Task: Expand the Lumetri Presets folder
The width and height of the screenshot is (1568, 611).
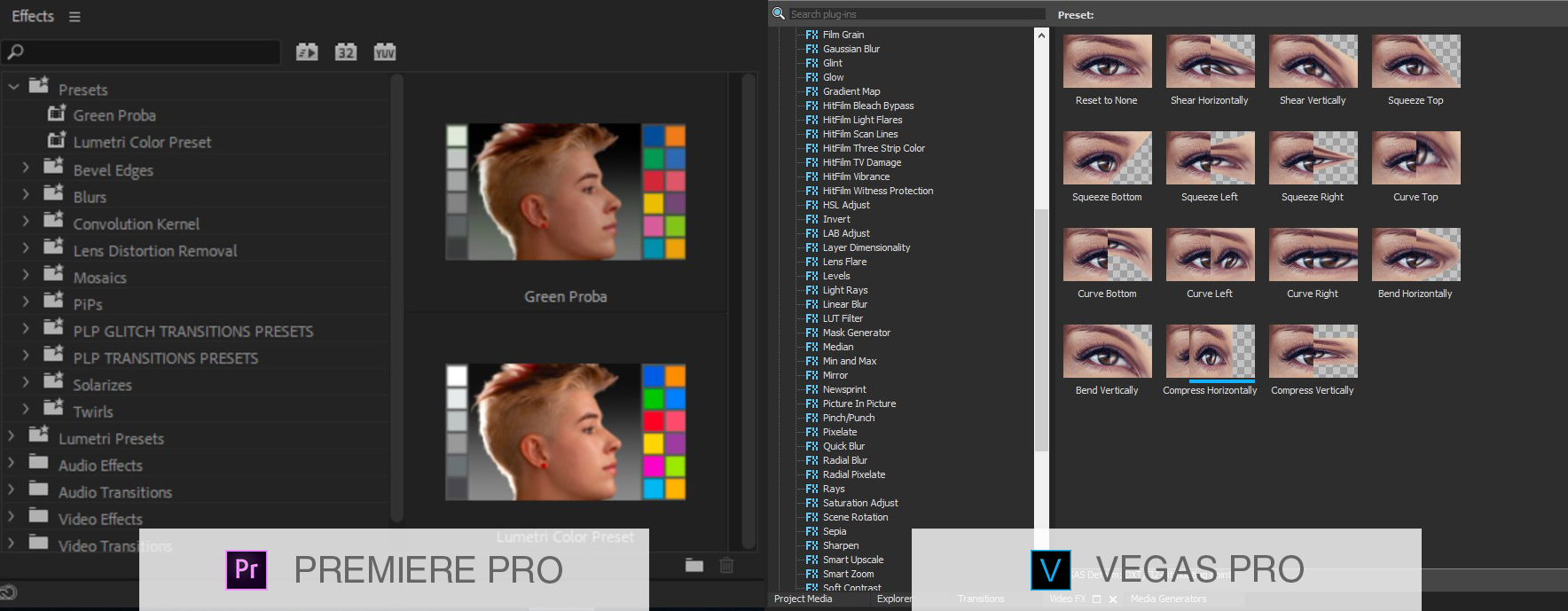Action: point(11,435)
